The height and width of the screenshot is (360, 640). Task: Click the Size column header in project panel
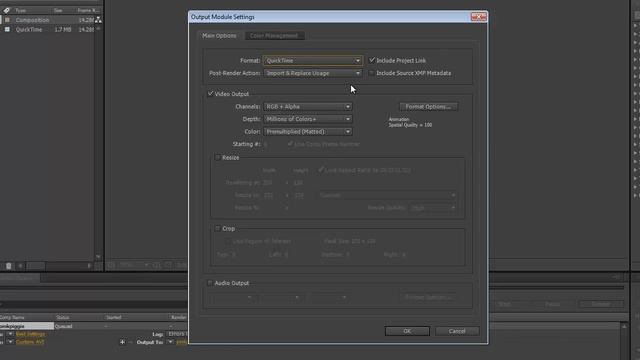coord(58,10)
